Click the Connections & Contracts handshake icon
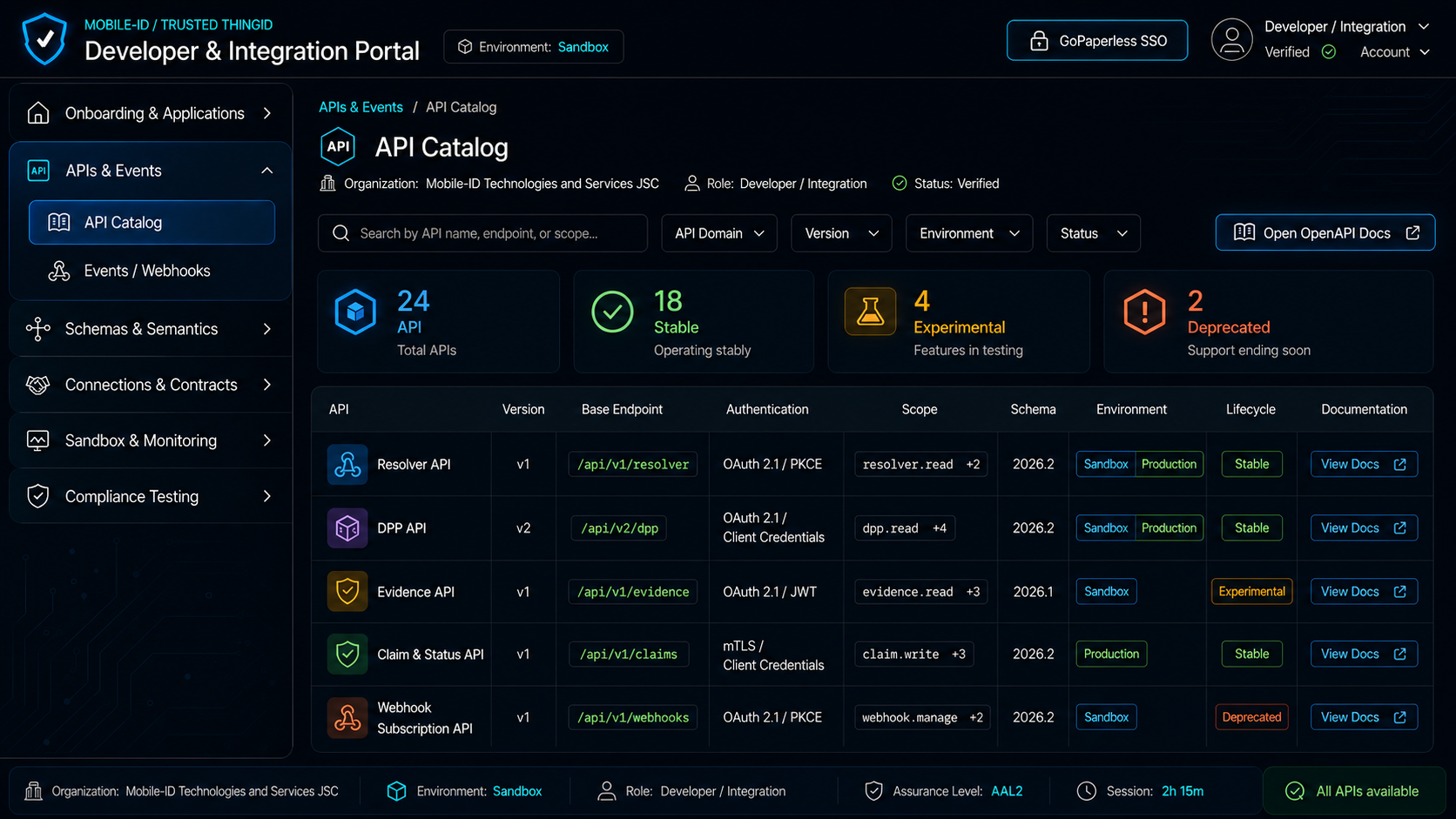The height and width of the screenshot is (819, 1456). (x=38, y=385)
